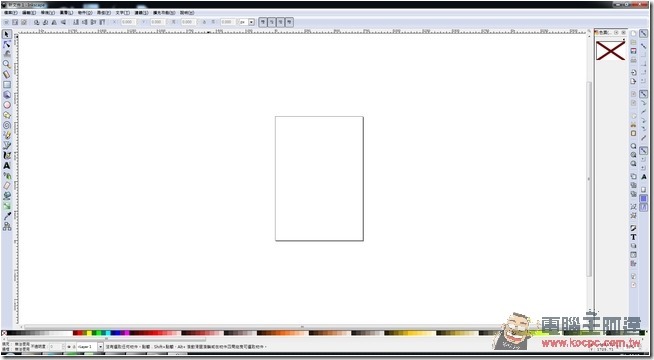
Task: Pick the yellow swatch in palette
Action: point(89,333)
